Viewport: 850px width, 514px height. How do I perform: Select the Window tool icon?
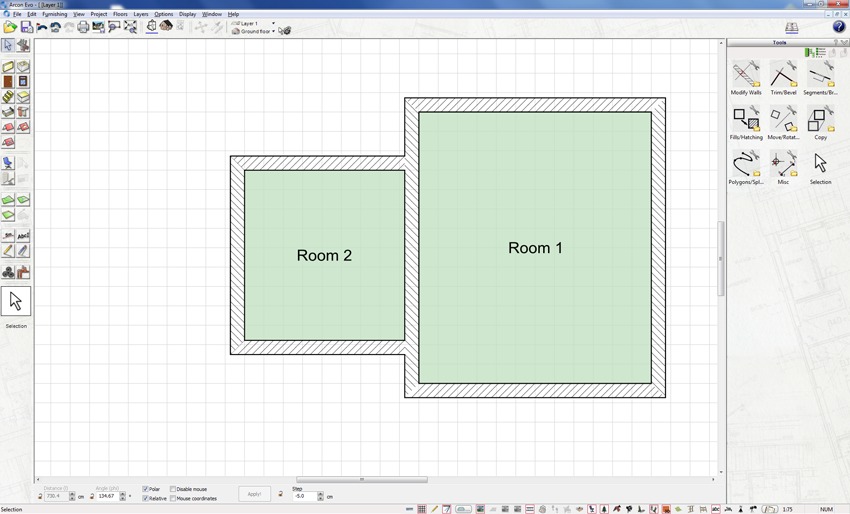point(23,82)
